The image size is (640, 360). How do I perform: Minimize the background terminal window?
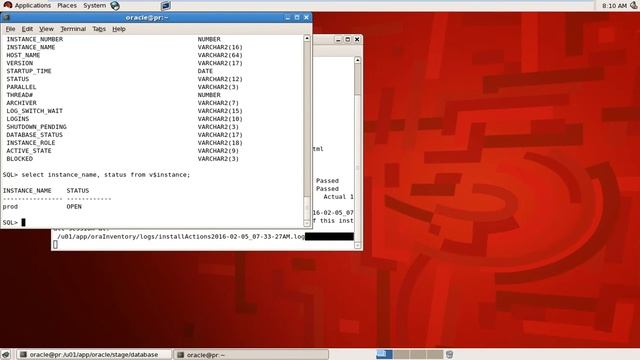338,40
